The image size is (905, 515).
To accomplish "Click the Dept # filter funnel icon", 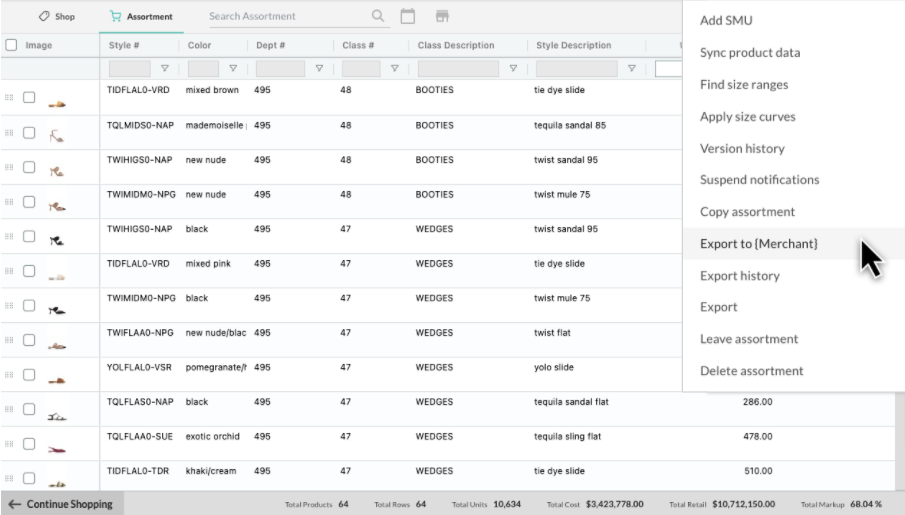I will tap(319, 69).
